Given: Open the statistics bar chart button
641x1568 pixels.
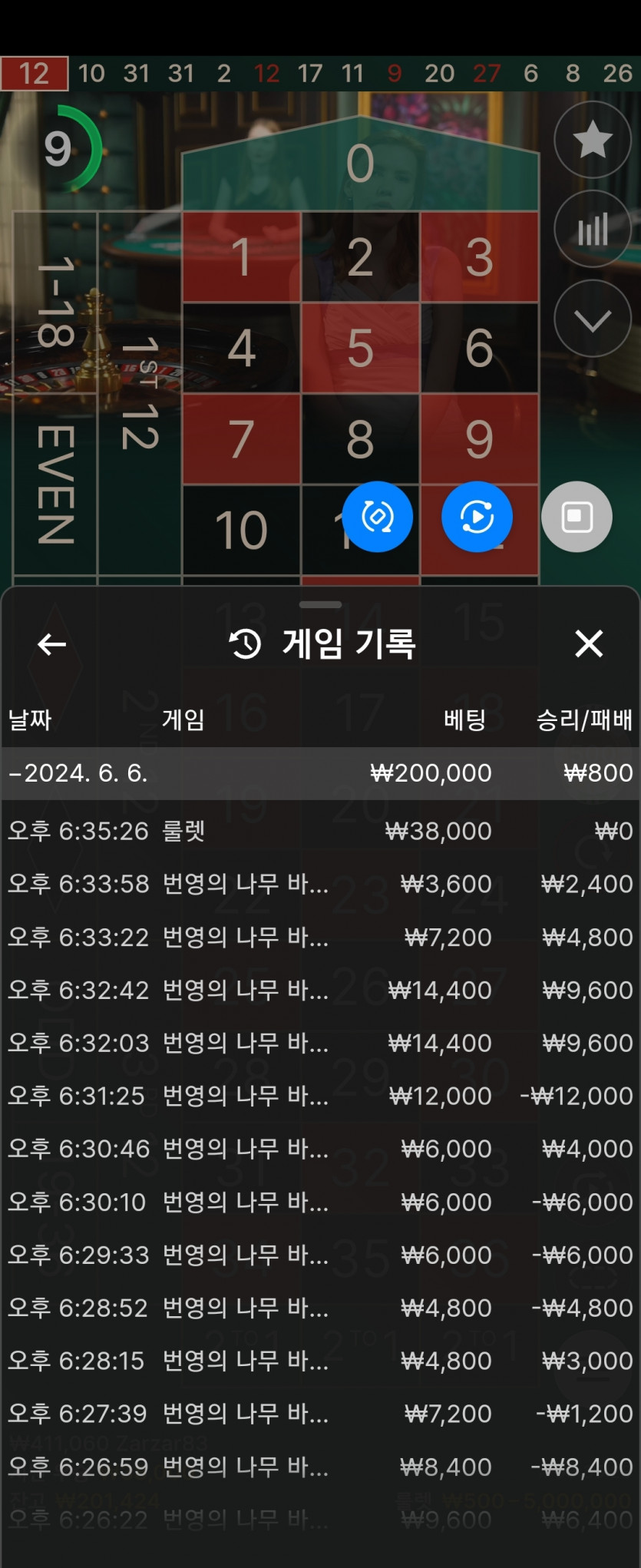Looking at the screenshot, I should point(593,229).
